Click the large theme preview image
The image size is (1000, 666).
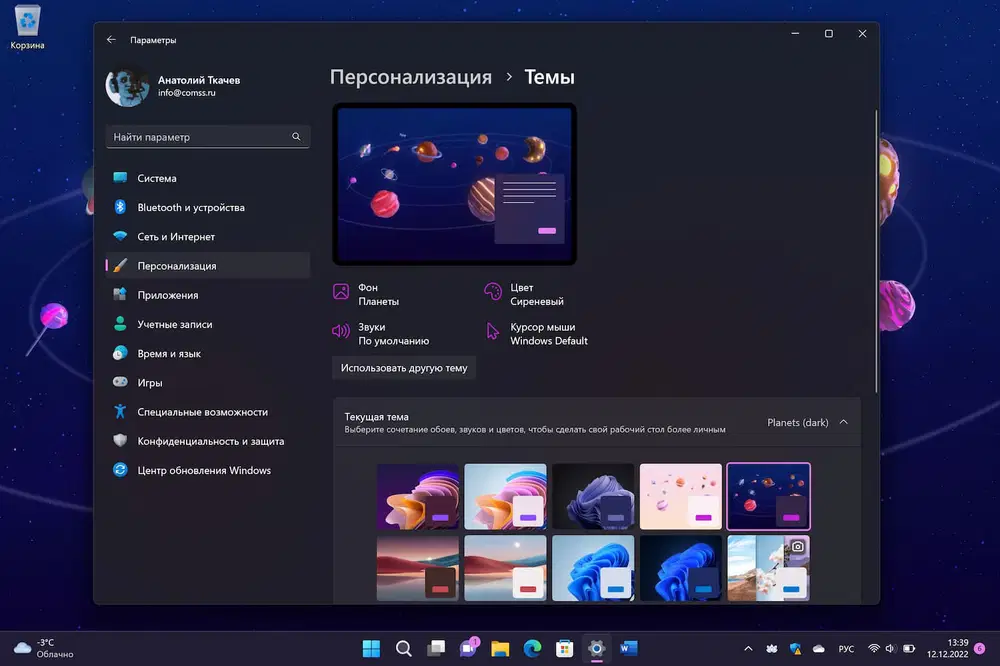tap(455, 184)
